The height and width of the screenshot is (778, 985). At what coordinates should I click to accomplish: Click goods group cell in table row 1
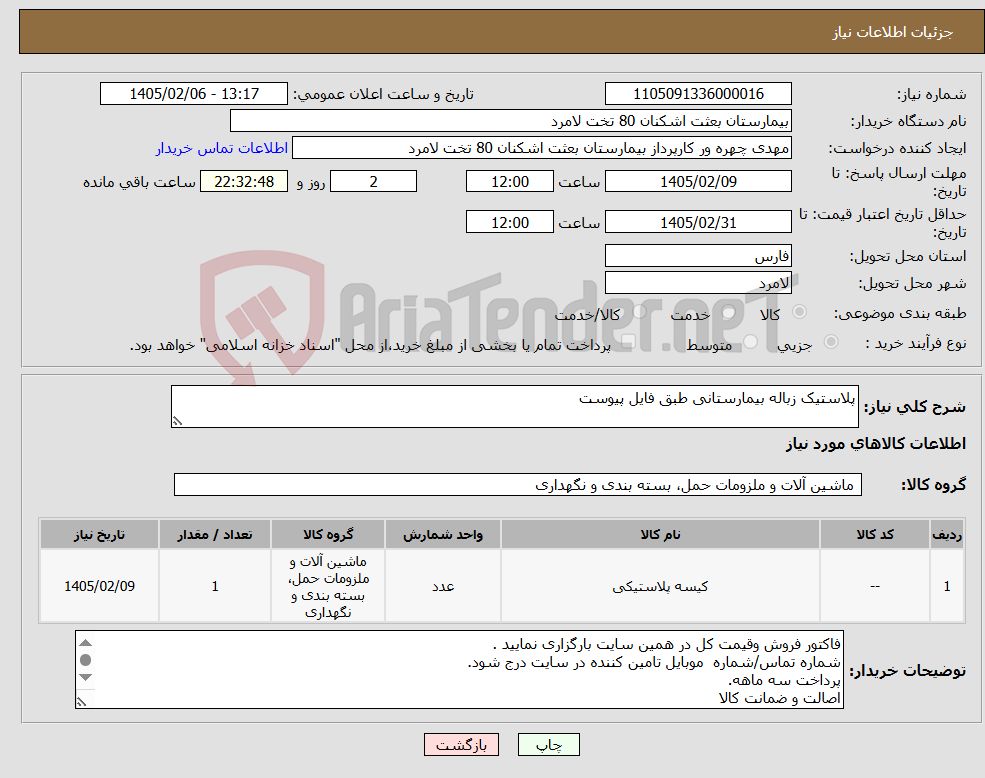[x=328, y=586]
